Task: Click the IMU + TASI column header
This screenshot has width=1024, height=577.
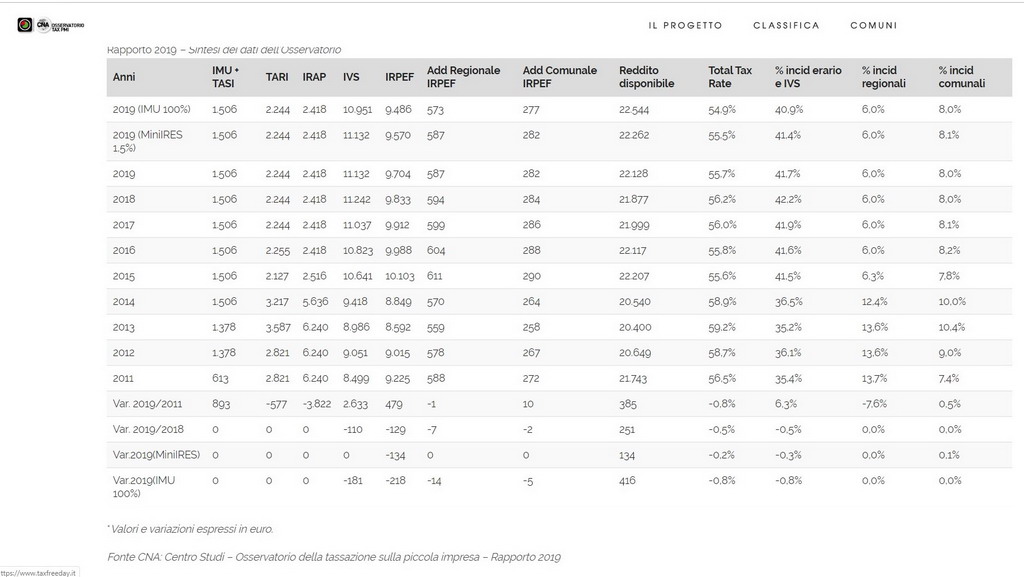Action: click(225, 77)
